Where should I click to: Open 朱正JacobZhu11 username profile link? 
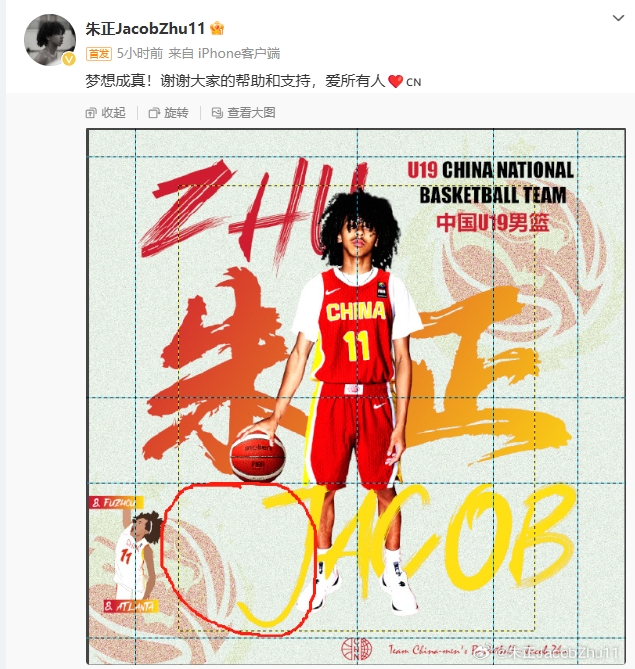145,29
